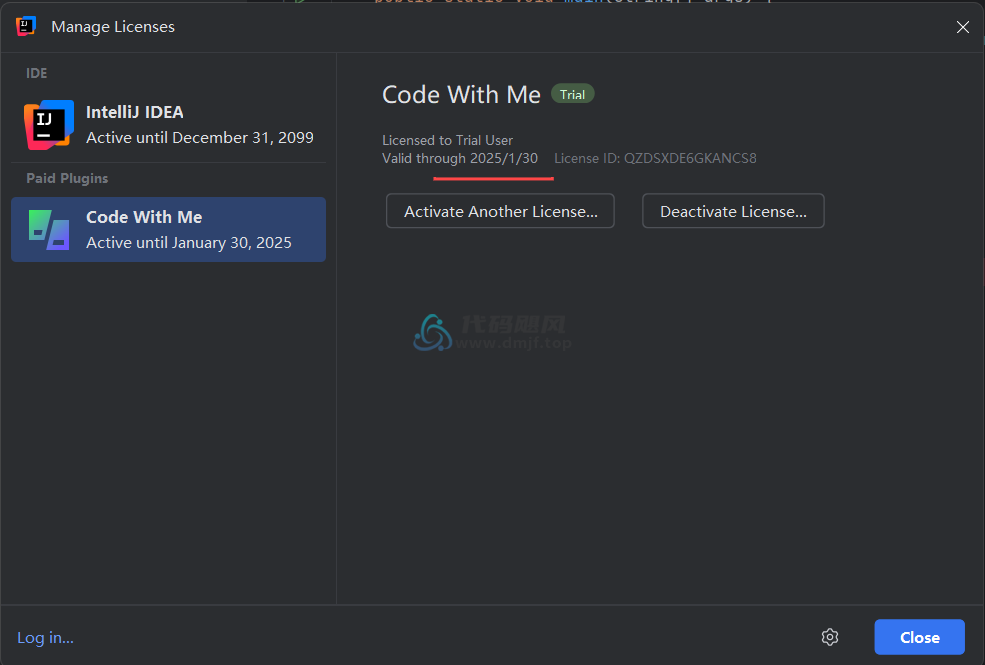Click the Valid through 2025/1/30 text
Screen dimensions: 985x665
pos(460,158)
